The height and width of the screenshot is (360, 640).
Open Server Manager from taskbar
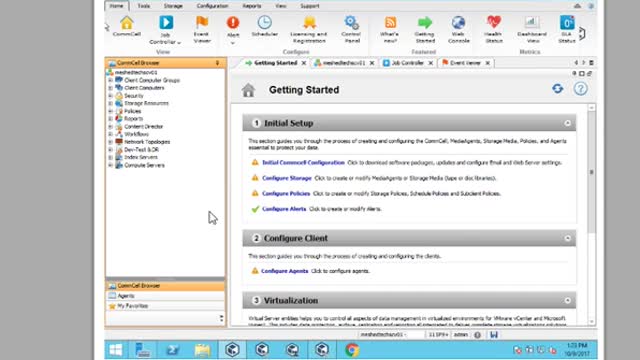[142, 350]
